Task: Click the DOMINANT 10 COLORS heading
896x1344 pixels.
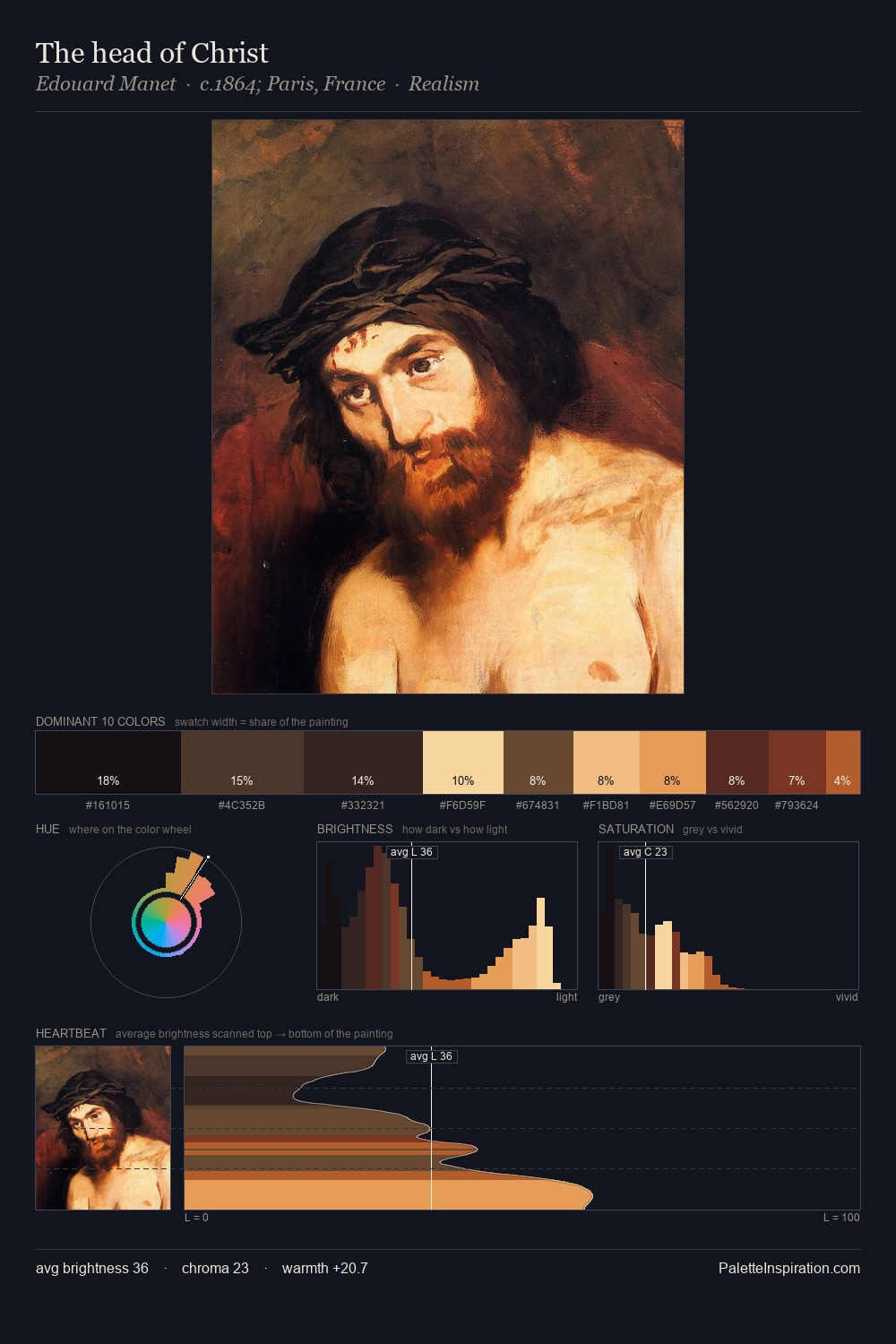Action: click(x=100, y=721)
